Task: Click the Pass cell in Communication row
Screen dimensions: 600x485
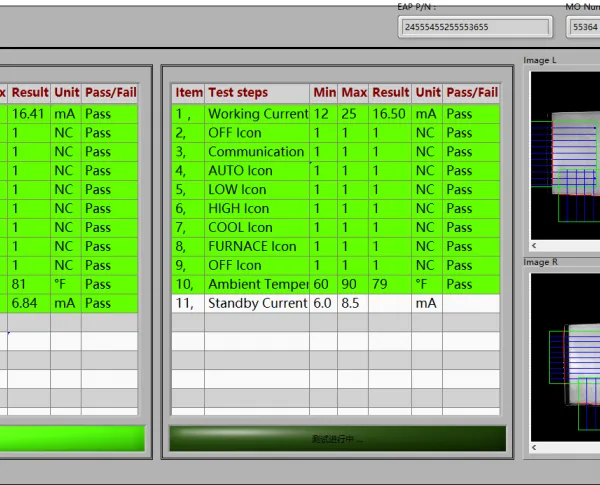Action: click(471, 152)
